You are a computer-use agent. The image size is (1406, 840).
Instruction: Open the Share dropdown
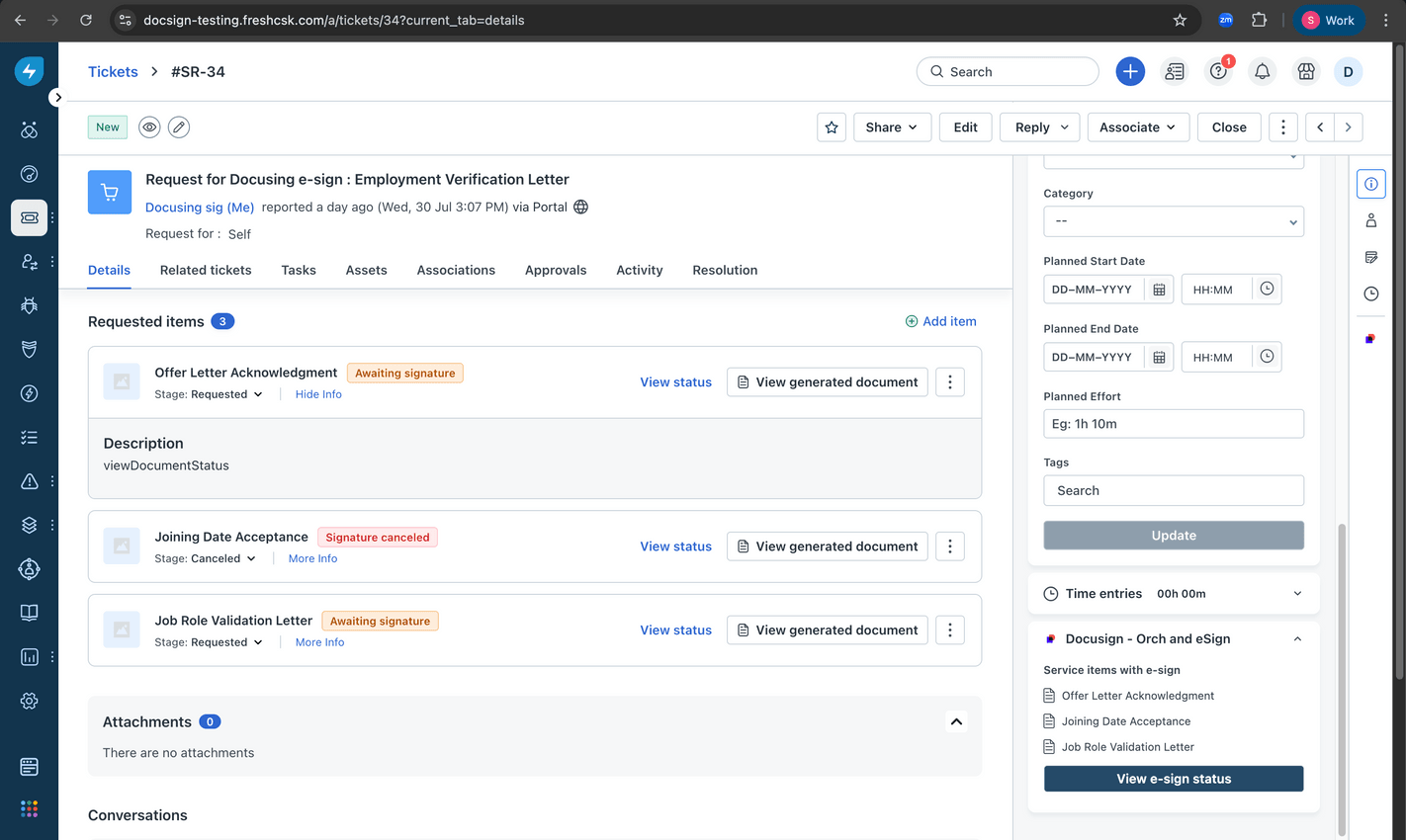[892, 127]
